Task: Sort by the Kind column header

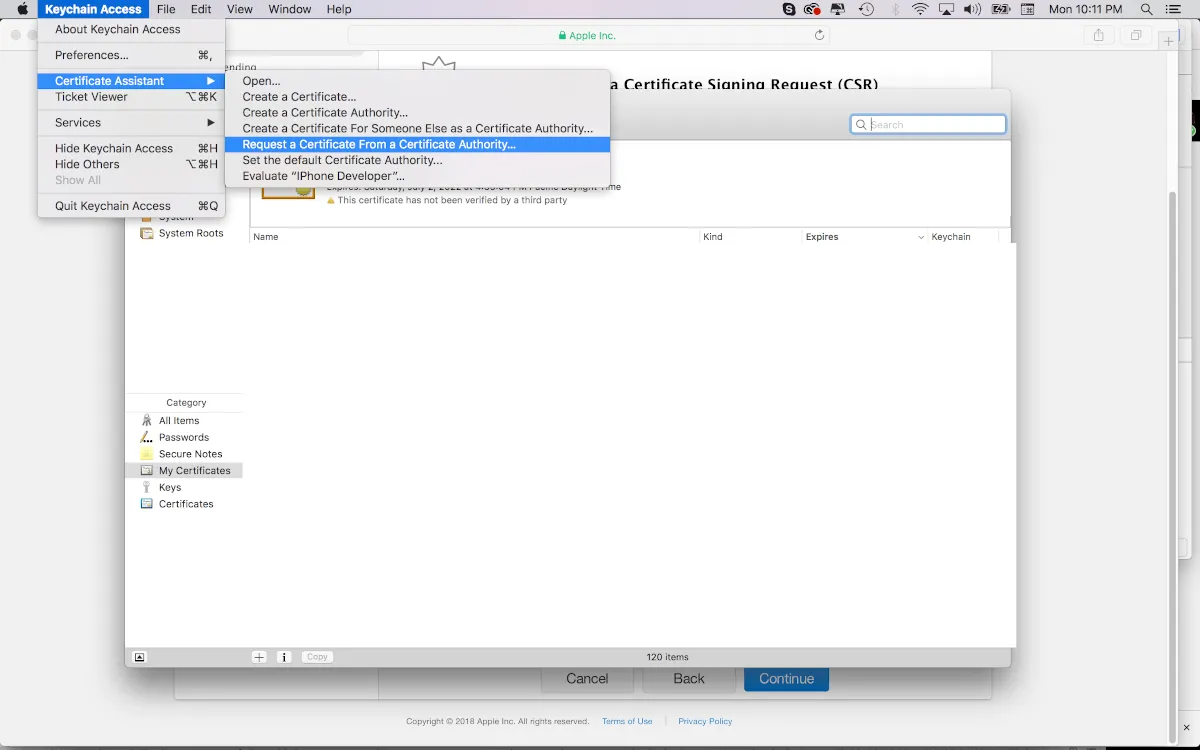Action: [750, 237]
